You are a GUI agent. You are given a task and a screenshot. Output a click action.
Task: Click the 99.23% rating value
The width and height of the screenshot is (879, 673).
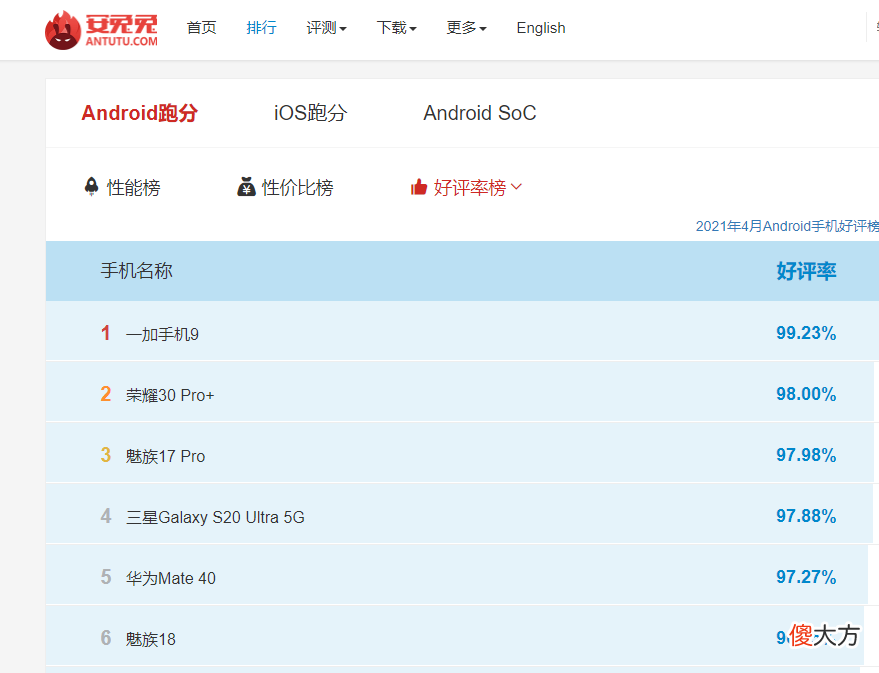[806, 333]
